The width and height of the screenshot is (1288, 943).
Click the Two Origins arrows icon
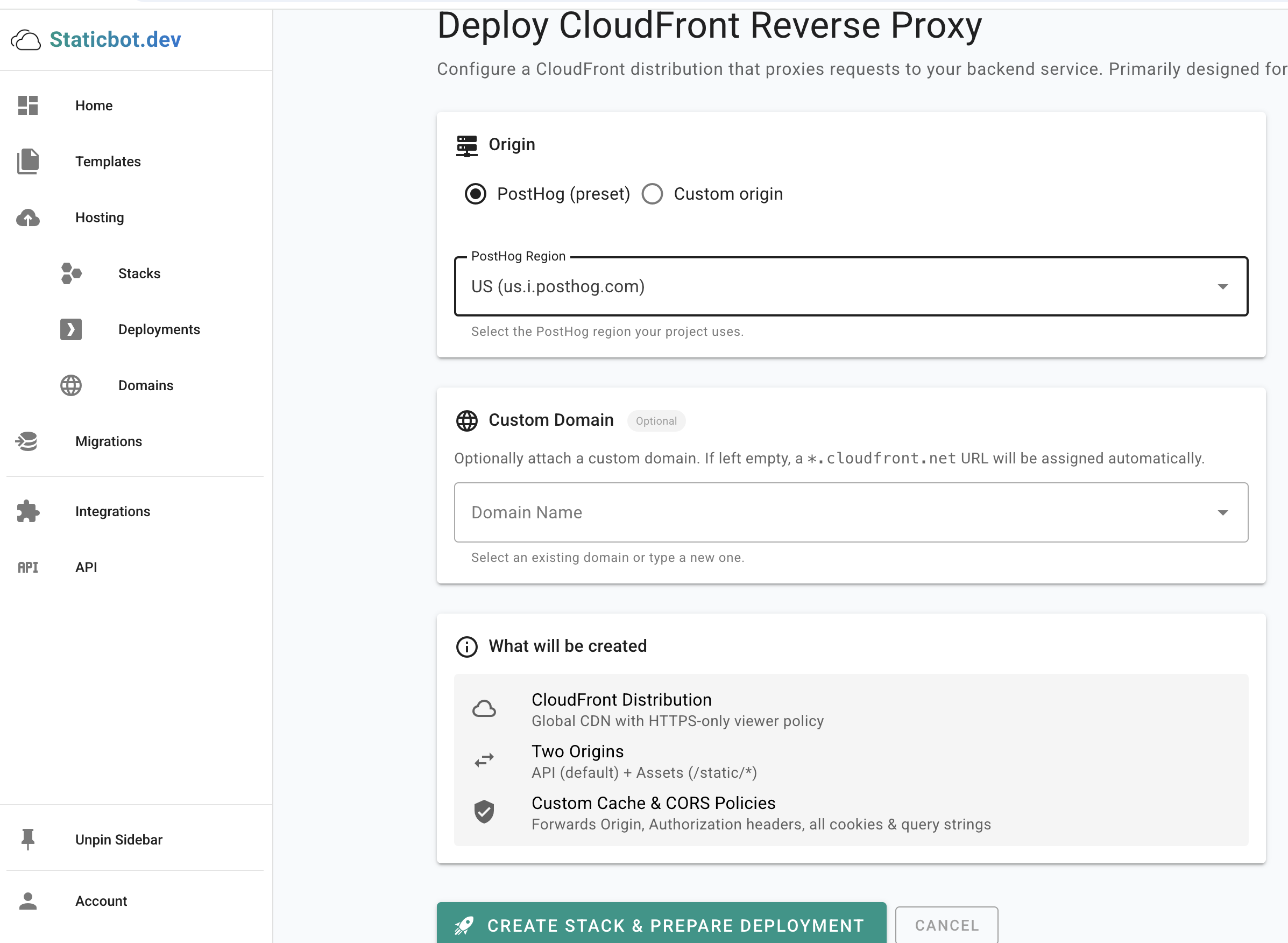(x=484, y=761)
